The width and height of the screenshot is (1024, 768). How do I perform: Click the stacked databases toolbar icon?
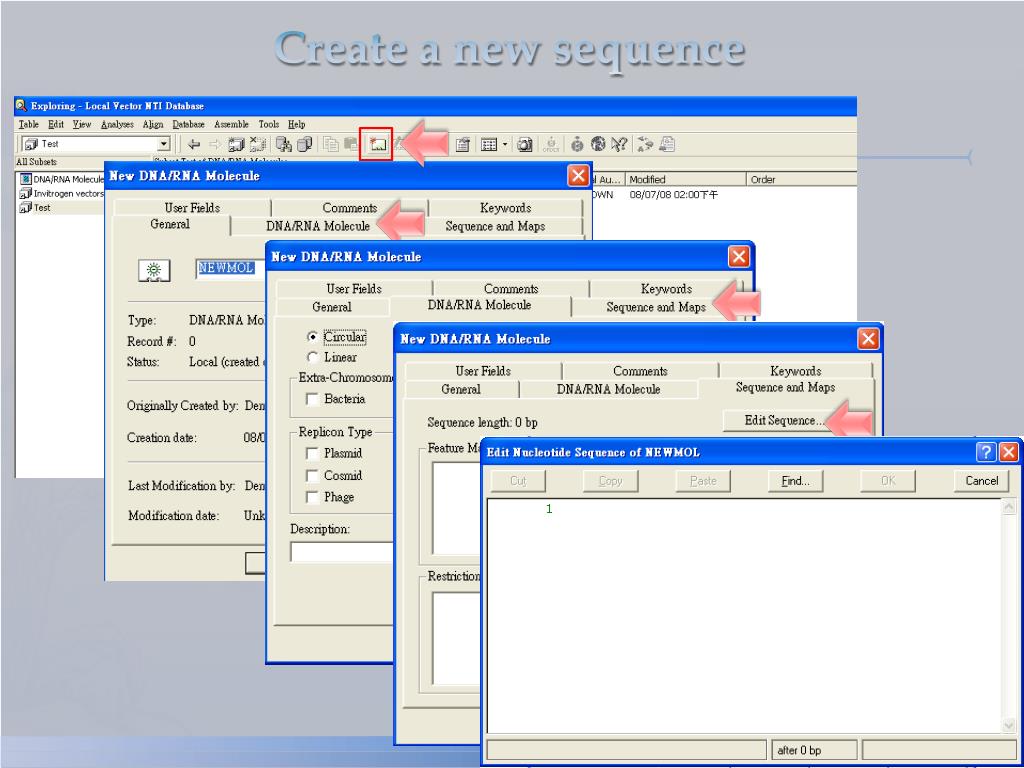point(304,144)
